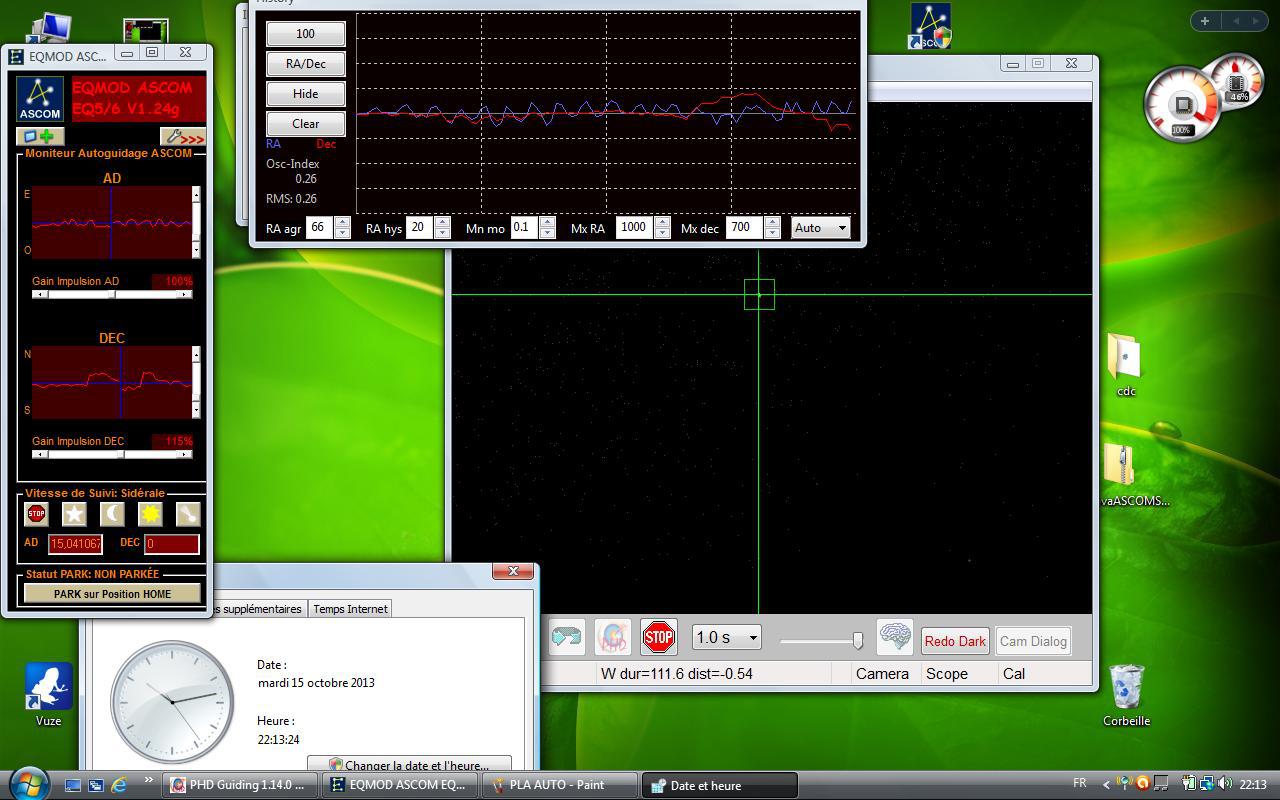Click DEC graph scrollbar down arrow
1280x800 pixels.
point(196,410)
